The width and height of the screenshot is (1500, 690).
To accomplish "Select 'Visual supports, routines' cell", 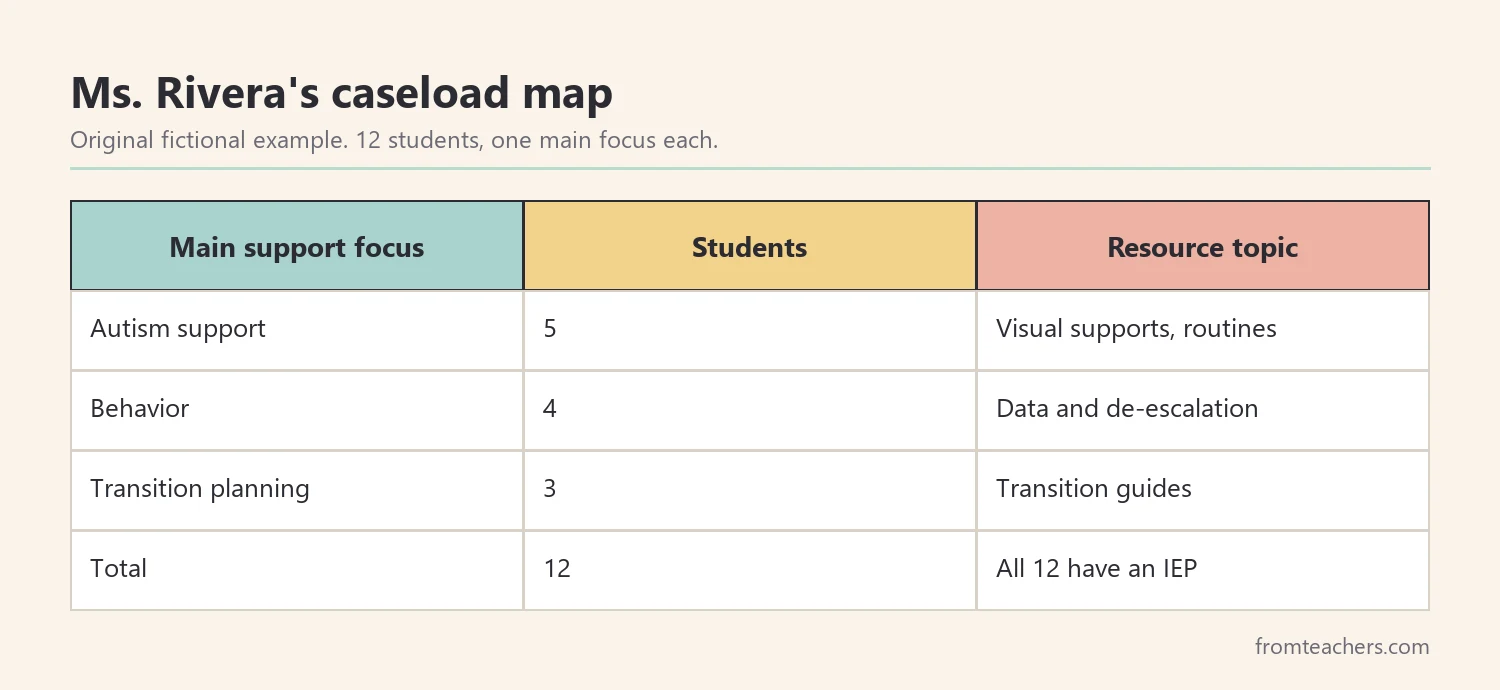I will (1203, 330).
